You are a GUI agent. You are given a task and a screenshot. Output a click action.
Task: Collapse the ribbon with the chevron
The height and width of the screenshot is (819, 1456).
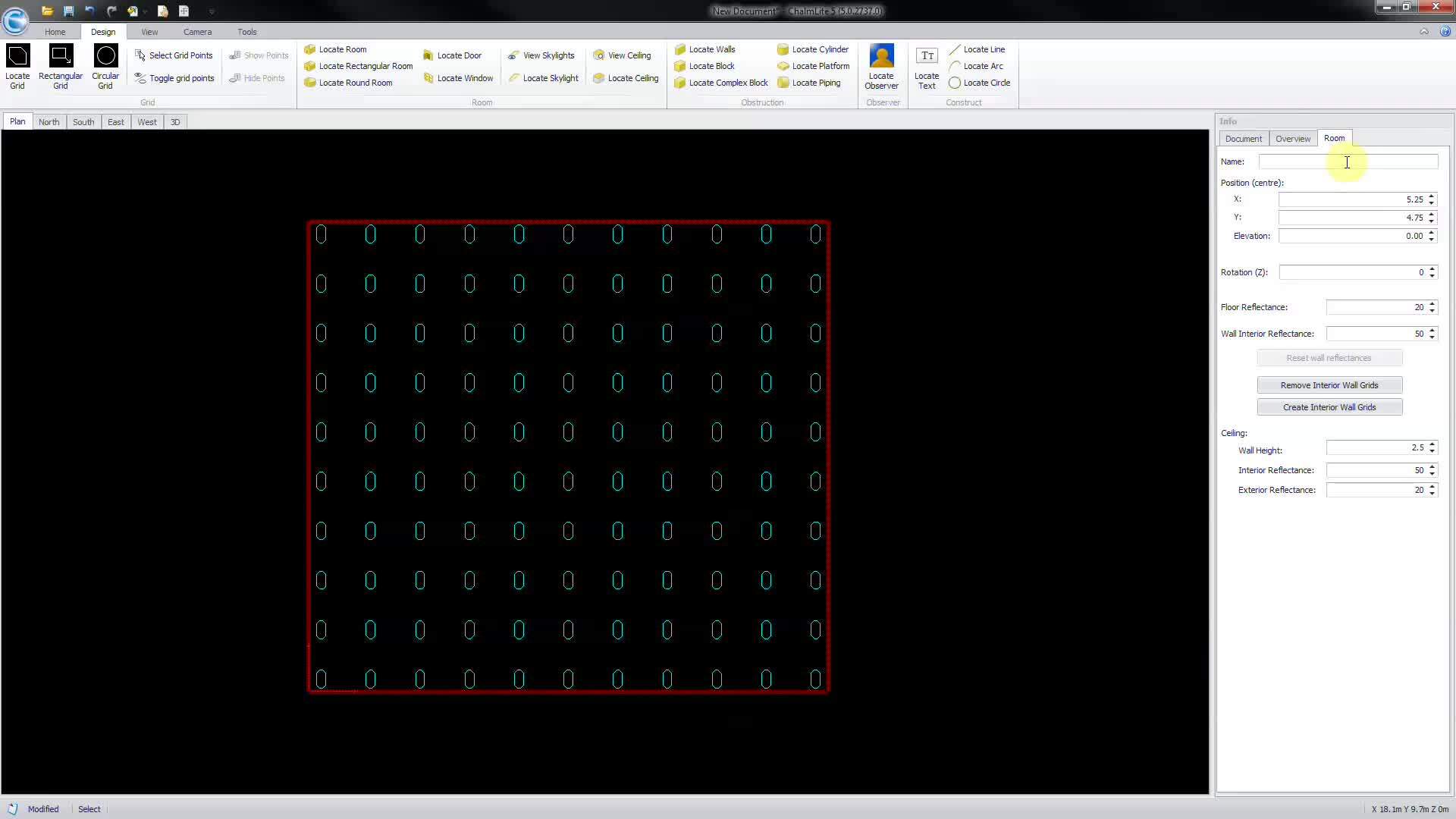tap(1424, 32)
